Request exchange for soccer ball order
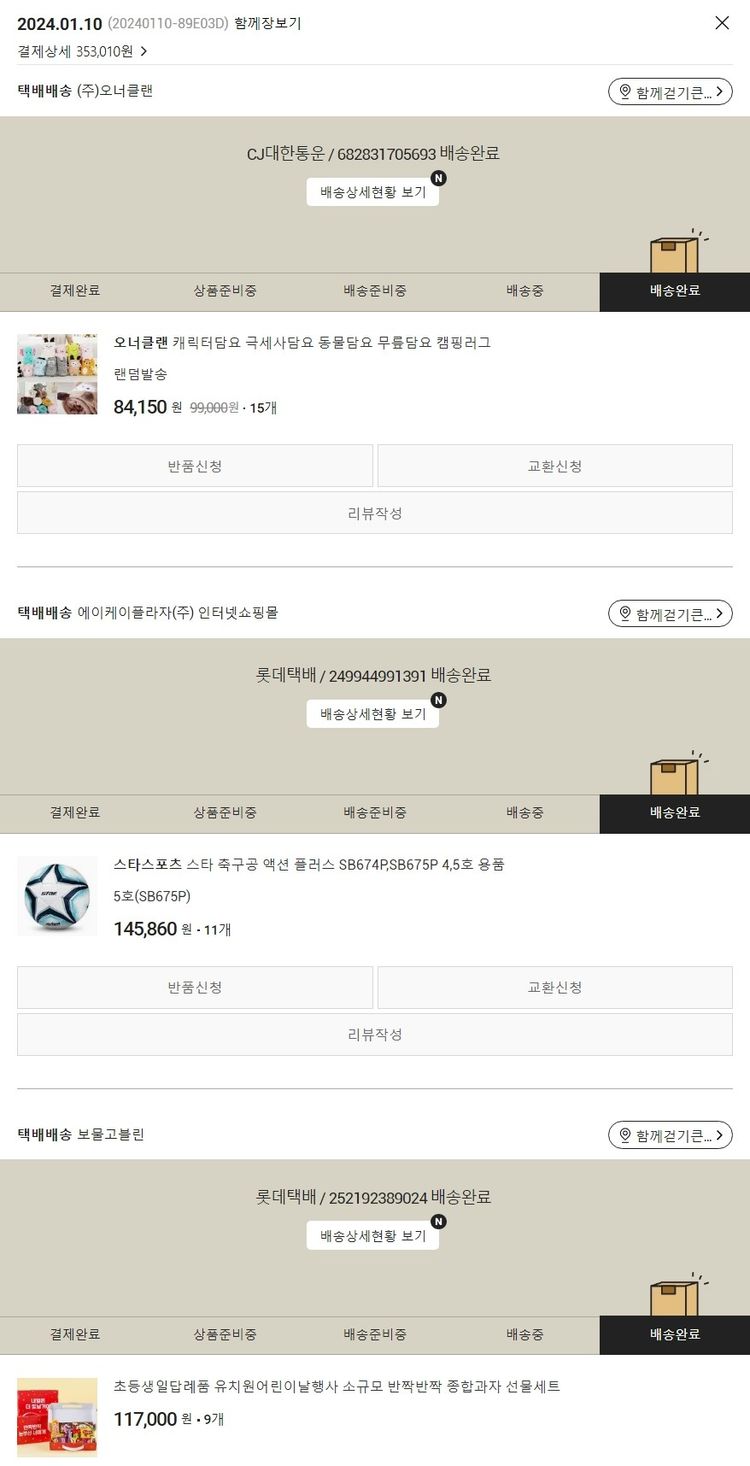The image size is (750, 1466). (x=555, y=987)
